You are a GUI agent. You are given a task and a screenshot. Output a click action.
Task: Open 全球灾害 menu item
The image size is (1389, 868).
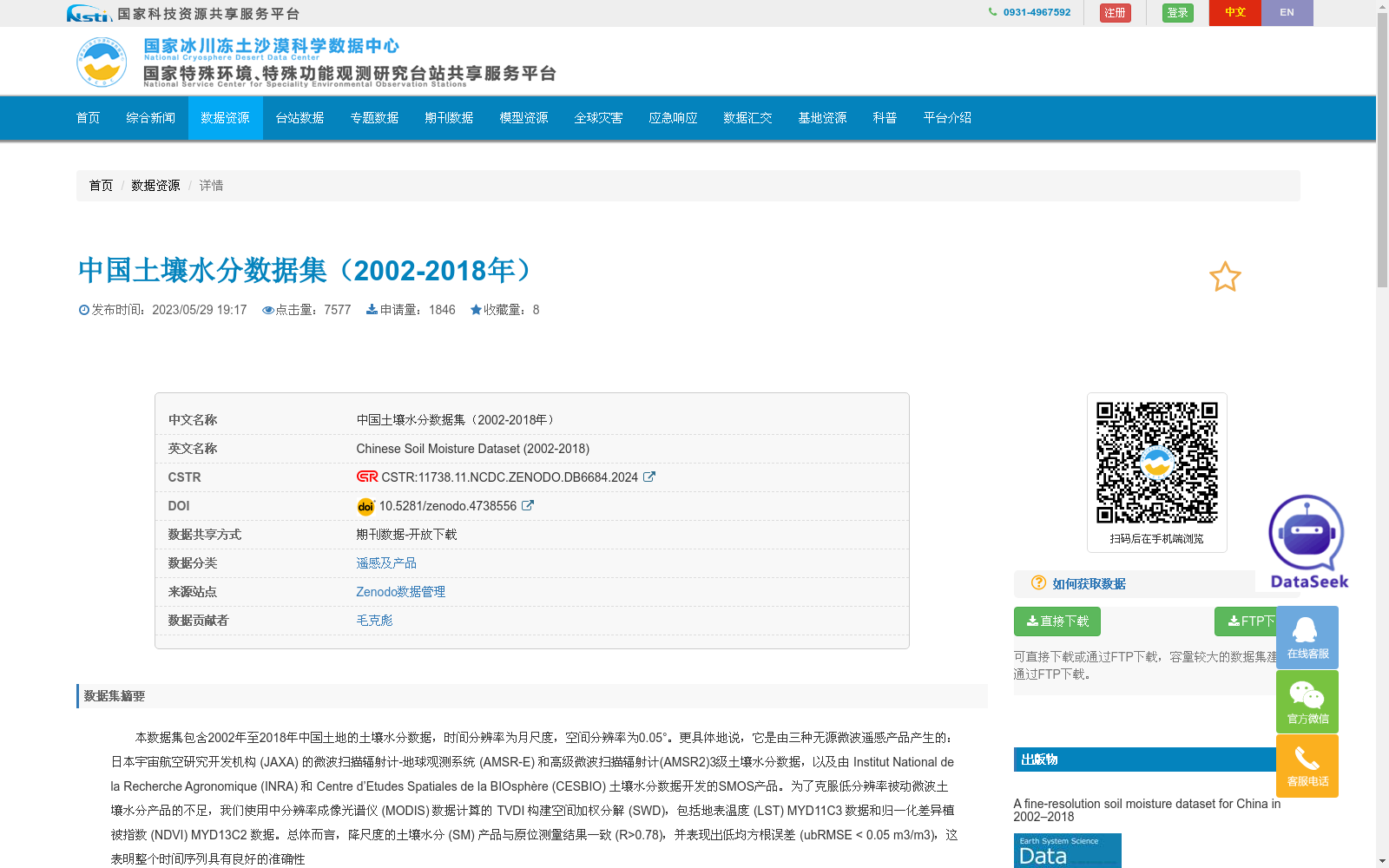click(x=598, y=118)
